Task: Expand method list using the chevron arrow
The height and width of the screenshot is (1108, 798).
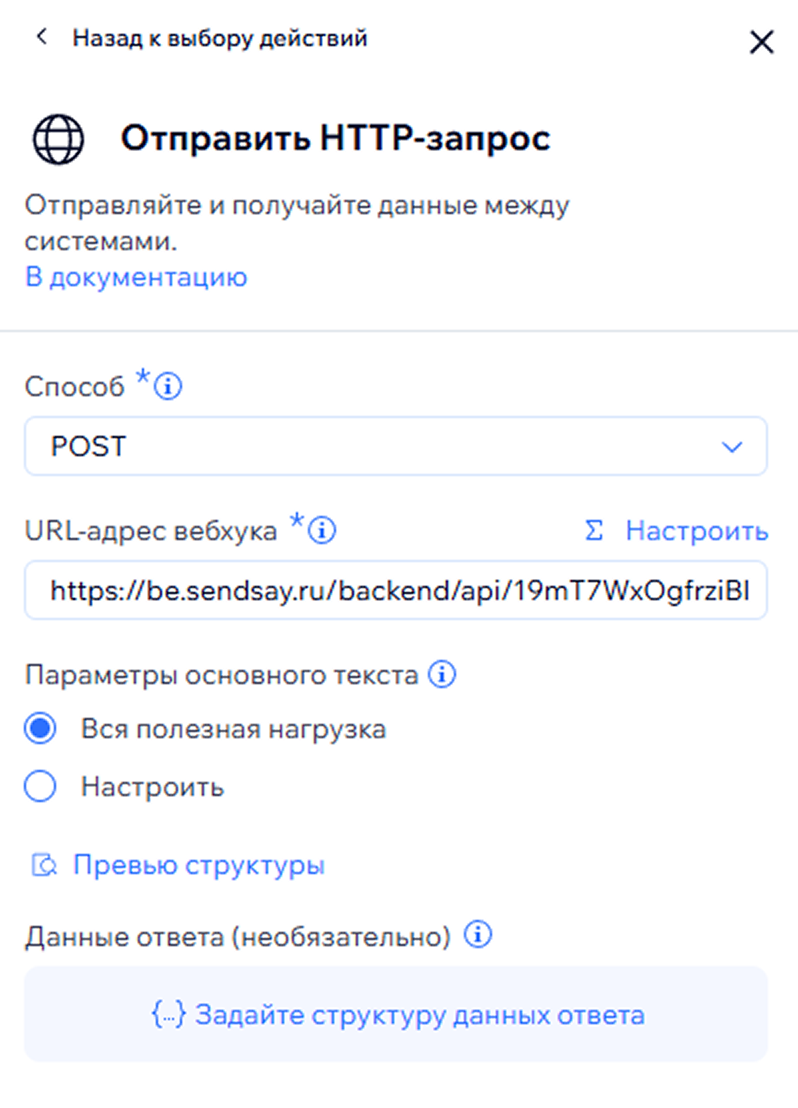Action: [732, 447]
